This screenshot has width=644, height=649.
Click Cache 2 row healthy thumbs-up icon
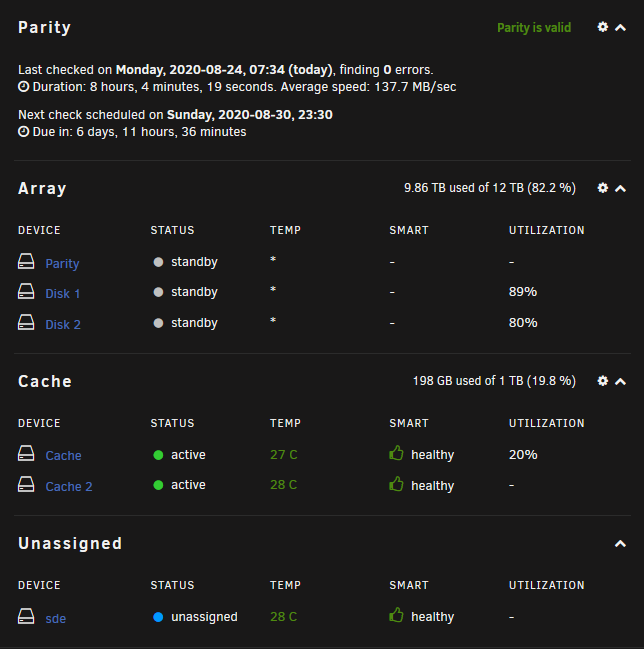point(396,484)
